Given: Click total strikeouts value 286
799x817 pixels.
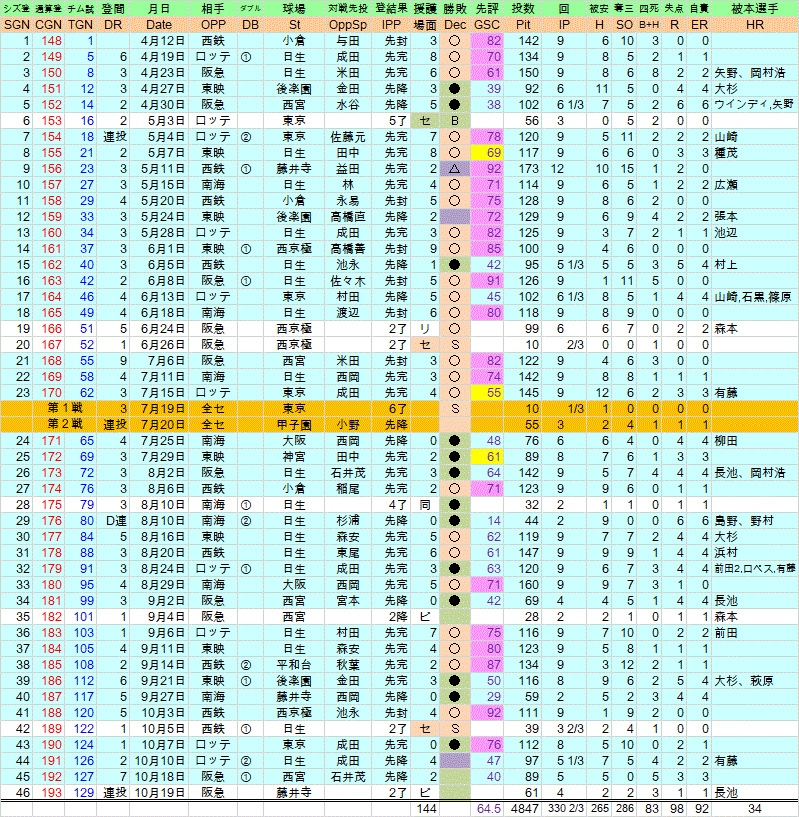Looking at the screenshot, I should [x=624, y=809].
